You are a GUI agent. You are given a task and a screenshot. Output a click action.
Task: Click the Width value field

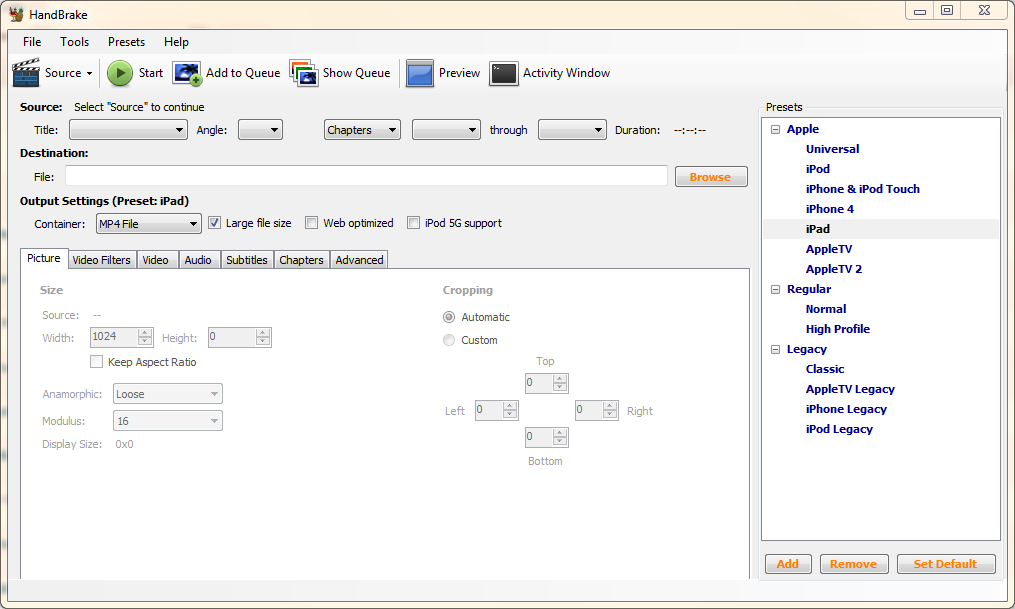pyautogui.click(x=122, y=337)
